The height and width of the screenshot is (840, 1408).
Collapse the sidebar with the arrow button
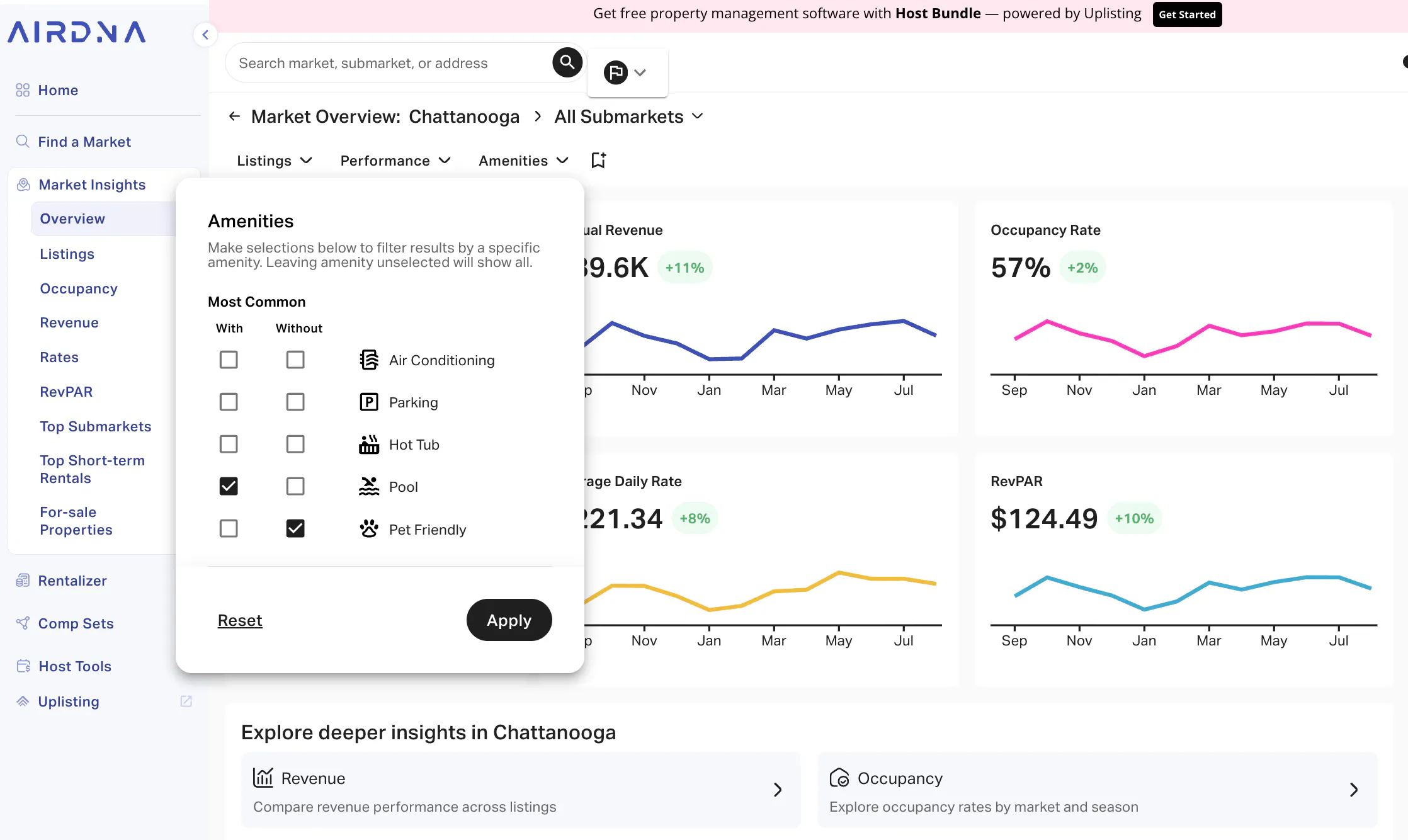coord(205,35)
